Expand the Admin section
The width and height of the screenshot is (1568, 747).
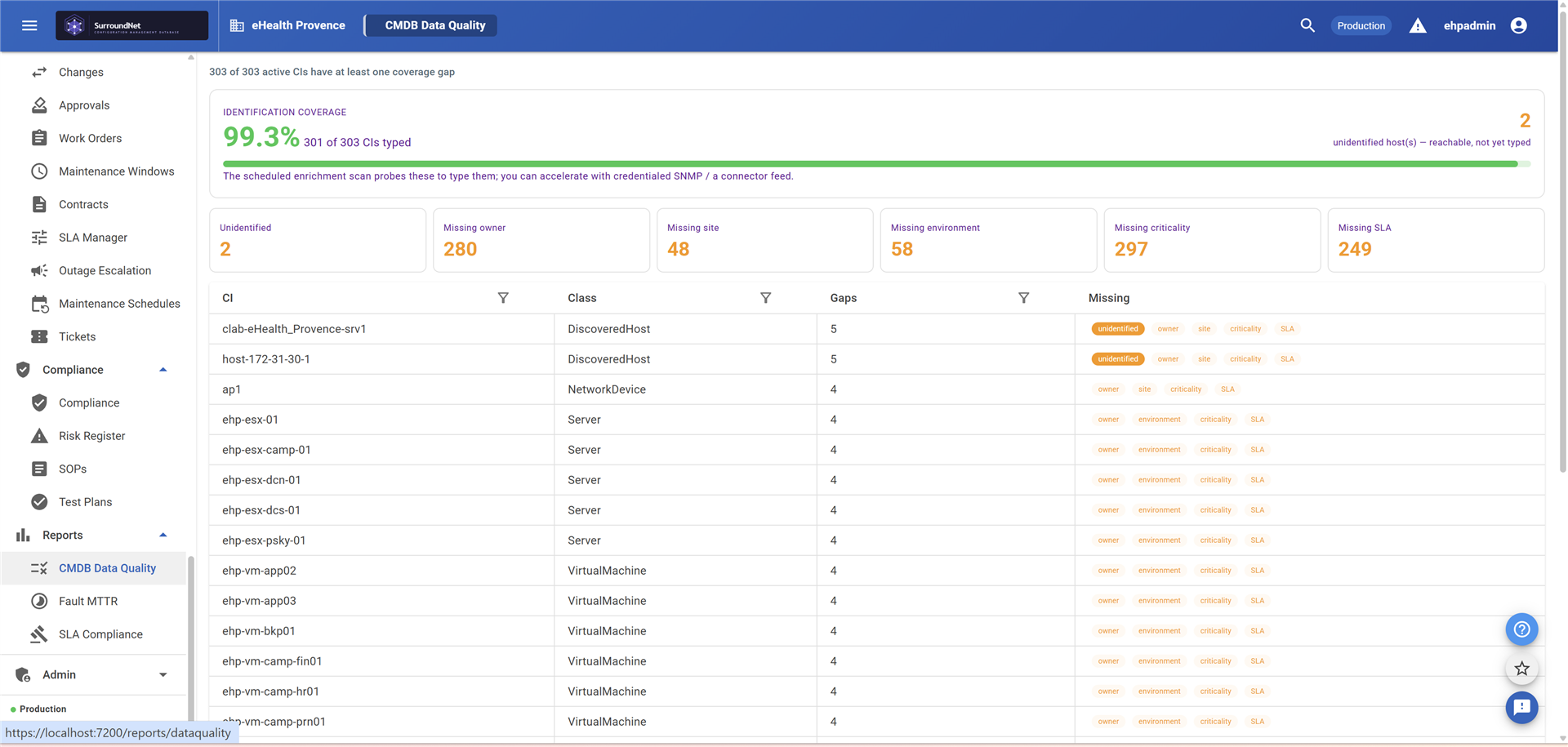[x=163, y=674]
